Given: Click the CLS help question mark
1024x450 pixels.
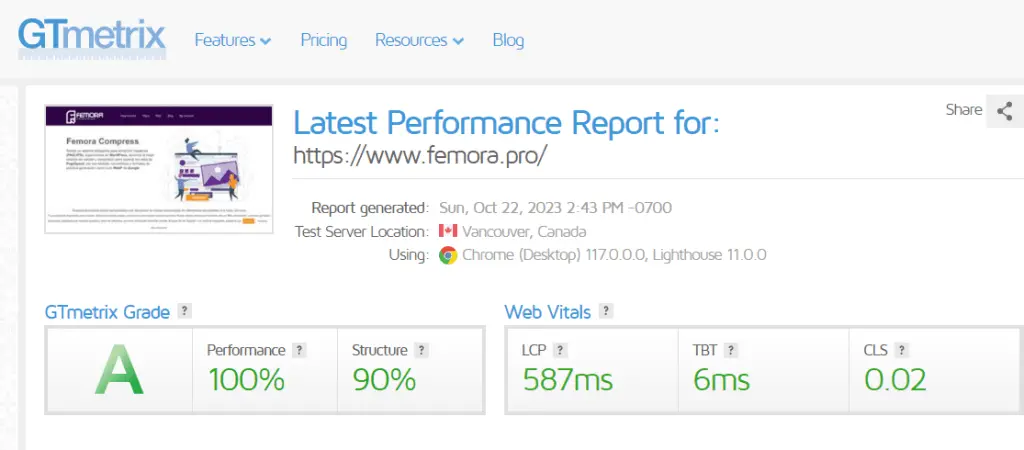Looking at the screenshot, I should point(901,350).
